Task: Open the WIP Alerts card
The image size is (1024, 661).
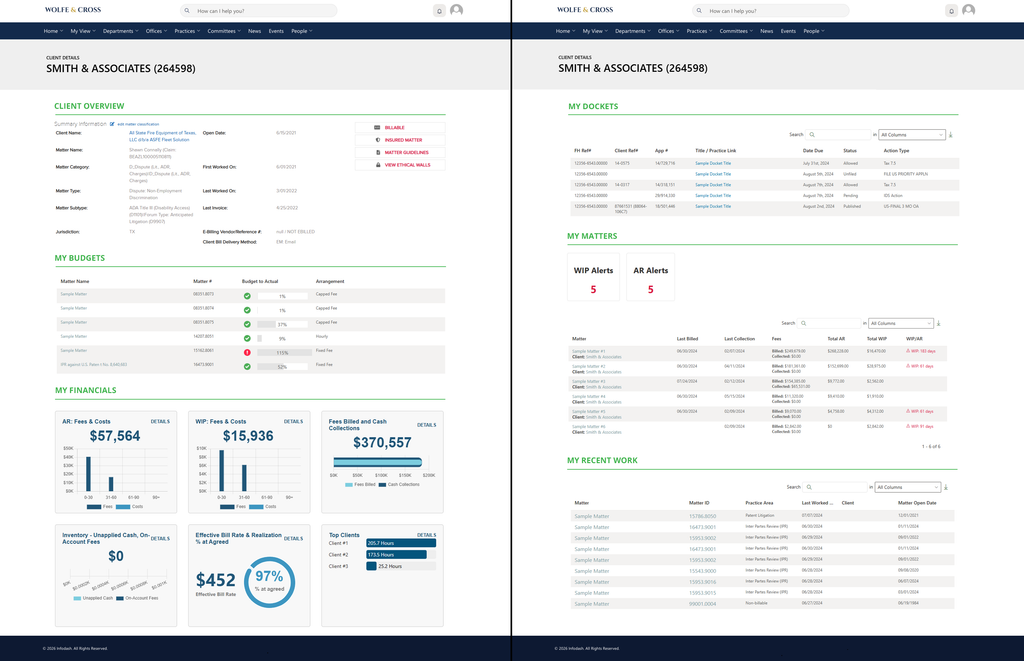Action: pyautogui.click(x=594, y=277)
